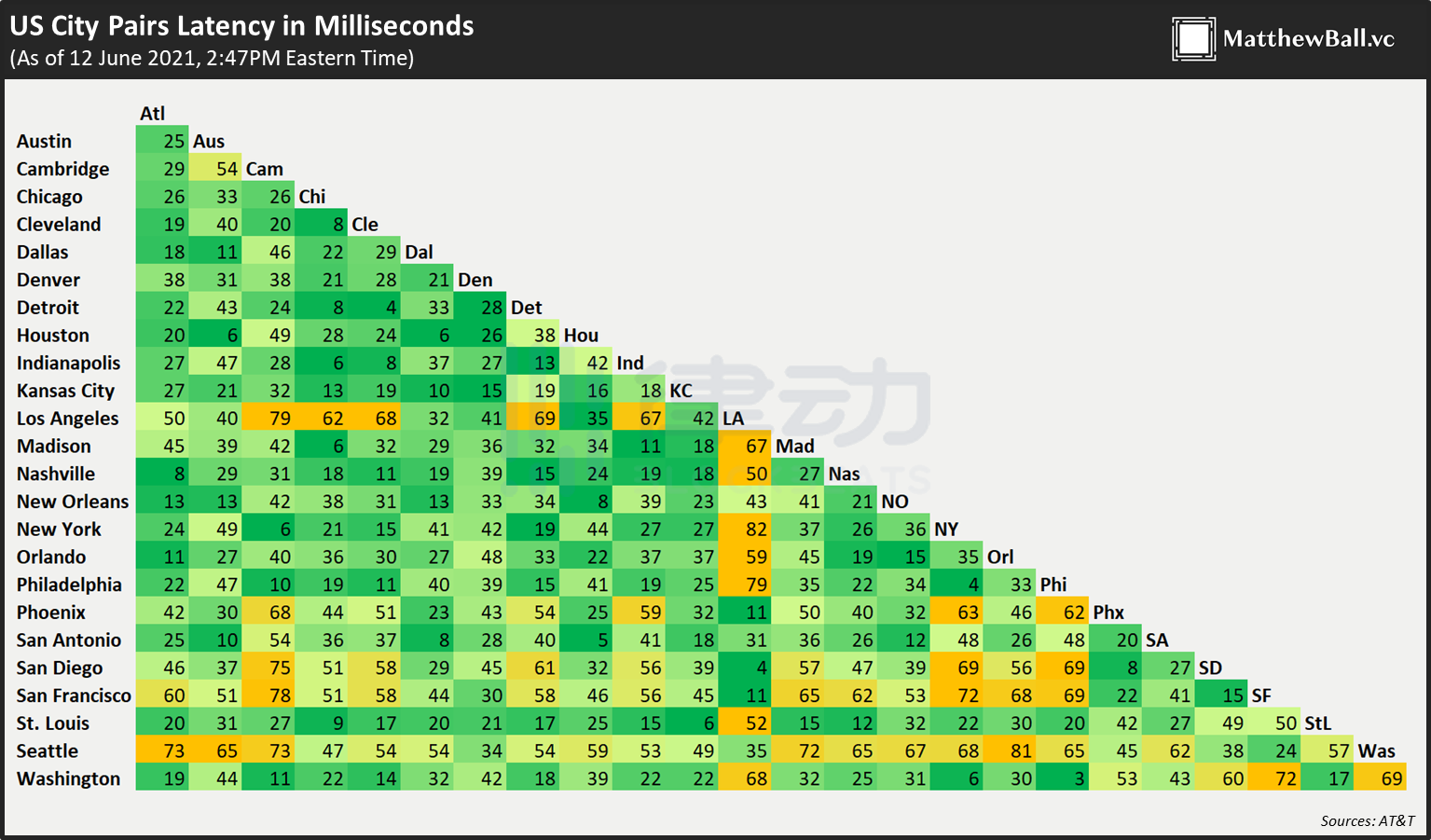Click the Sources: AT&T footnote

pos(1368,820)
